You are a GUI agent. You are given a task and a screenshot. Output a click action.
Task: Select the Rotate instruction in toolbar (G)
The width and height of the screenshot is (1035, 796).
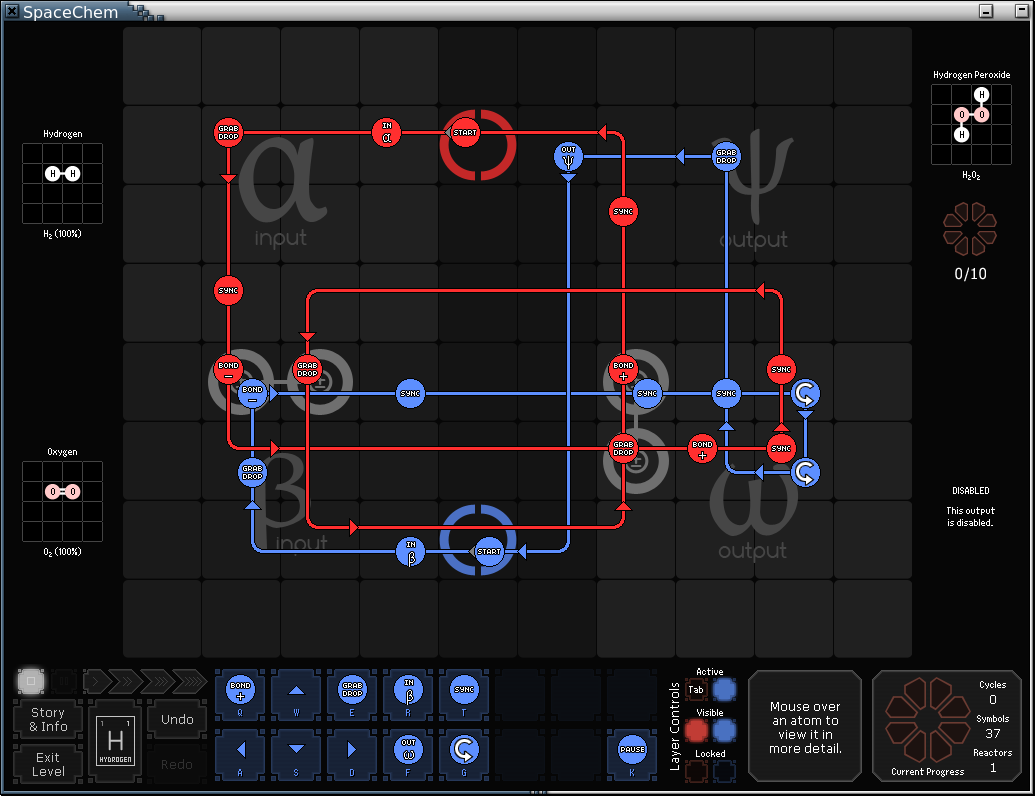464,753
